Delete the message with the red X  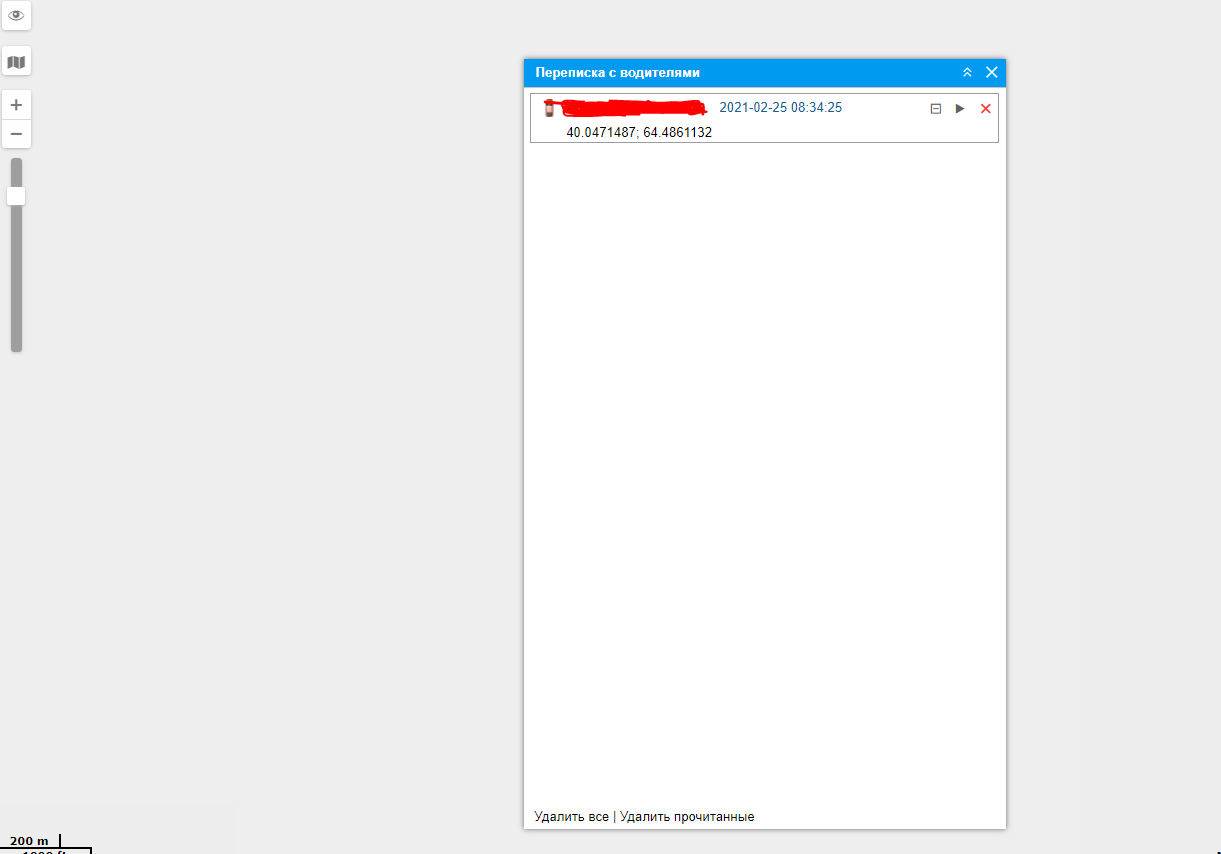pyautogui.click(x=985, y=109)
